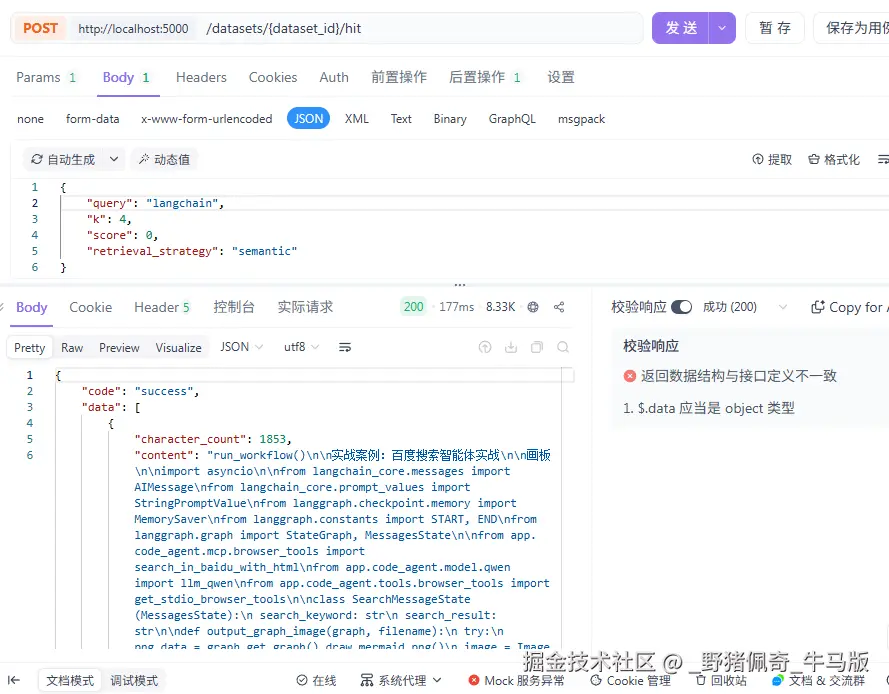Select the XML body type option
Viewport: 889px width, 694px height.
357,118
